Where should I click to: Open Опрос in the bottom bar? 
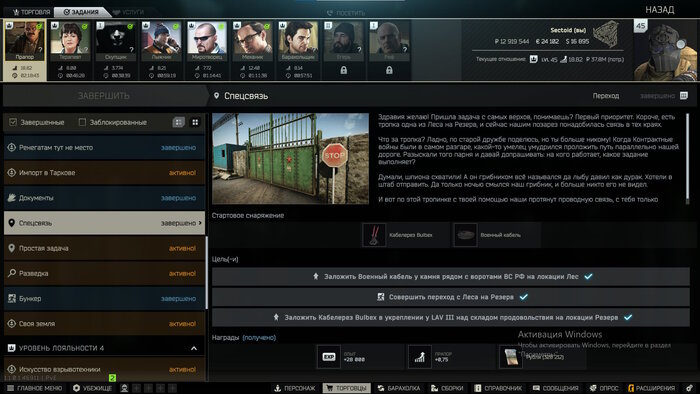(x=604, y=388)
